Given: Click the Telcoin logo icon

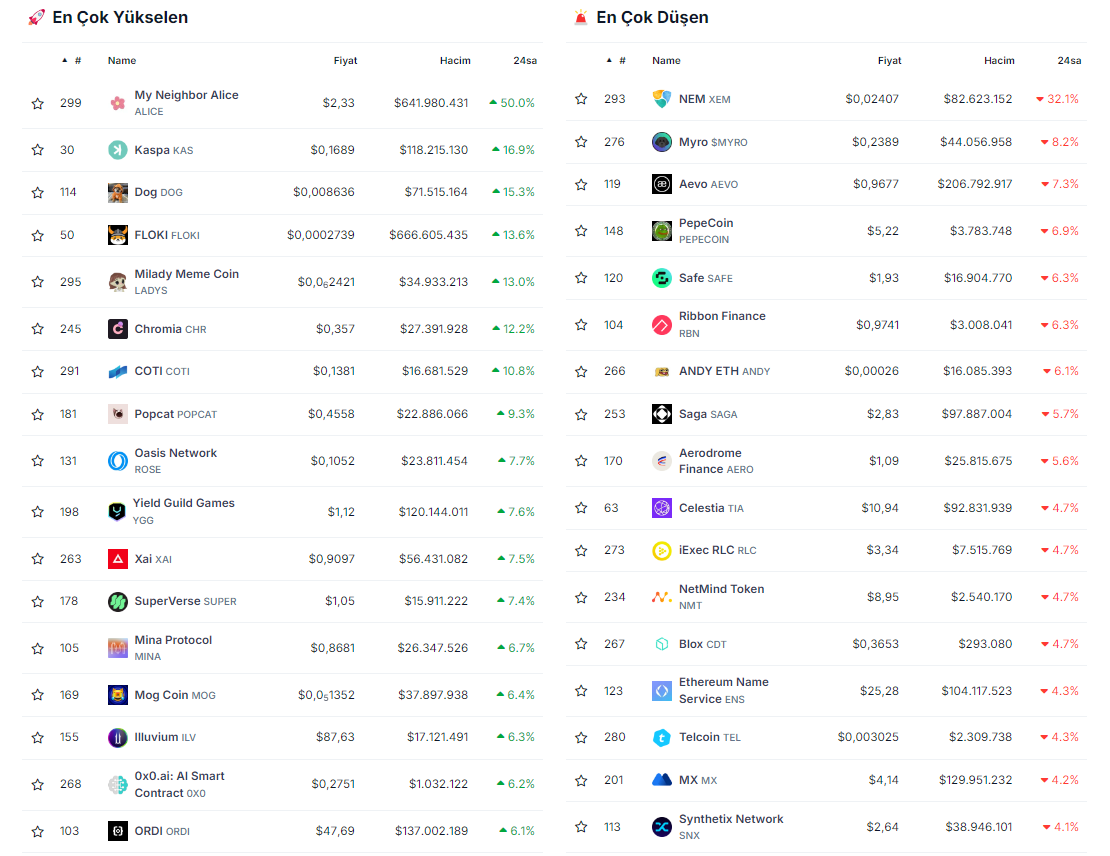Looking at the screenshot, I should 662,737.
